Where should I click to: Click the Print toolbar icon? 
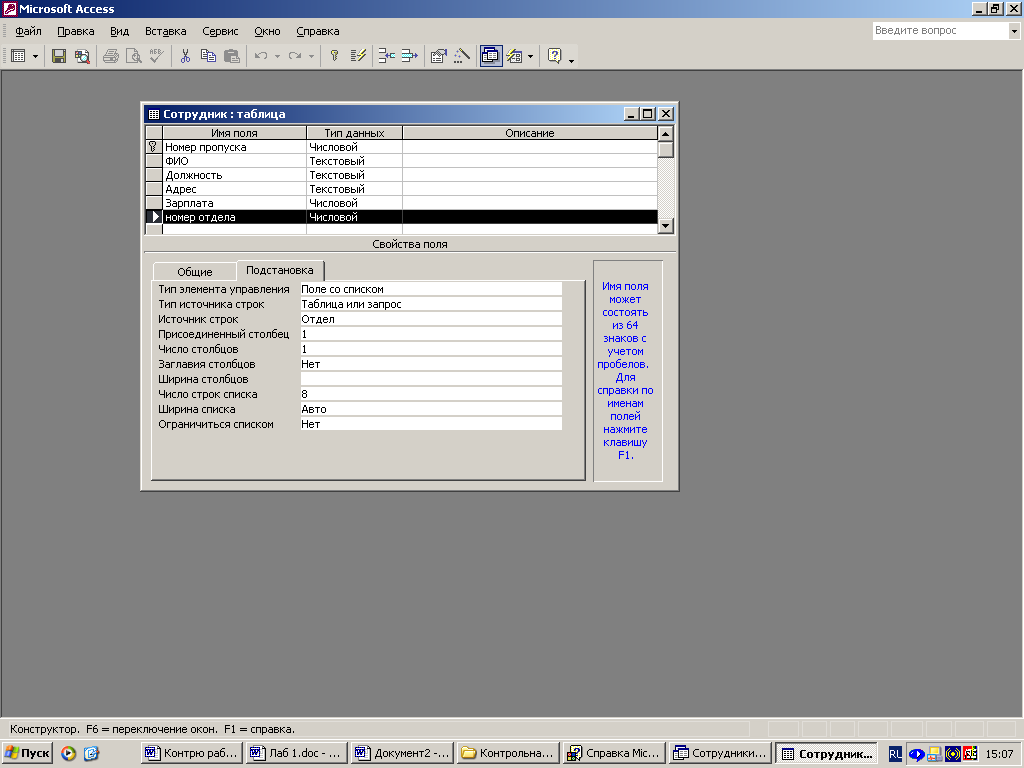(110, 56)
